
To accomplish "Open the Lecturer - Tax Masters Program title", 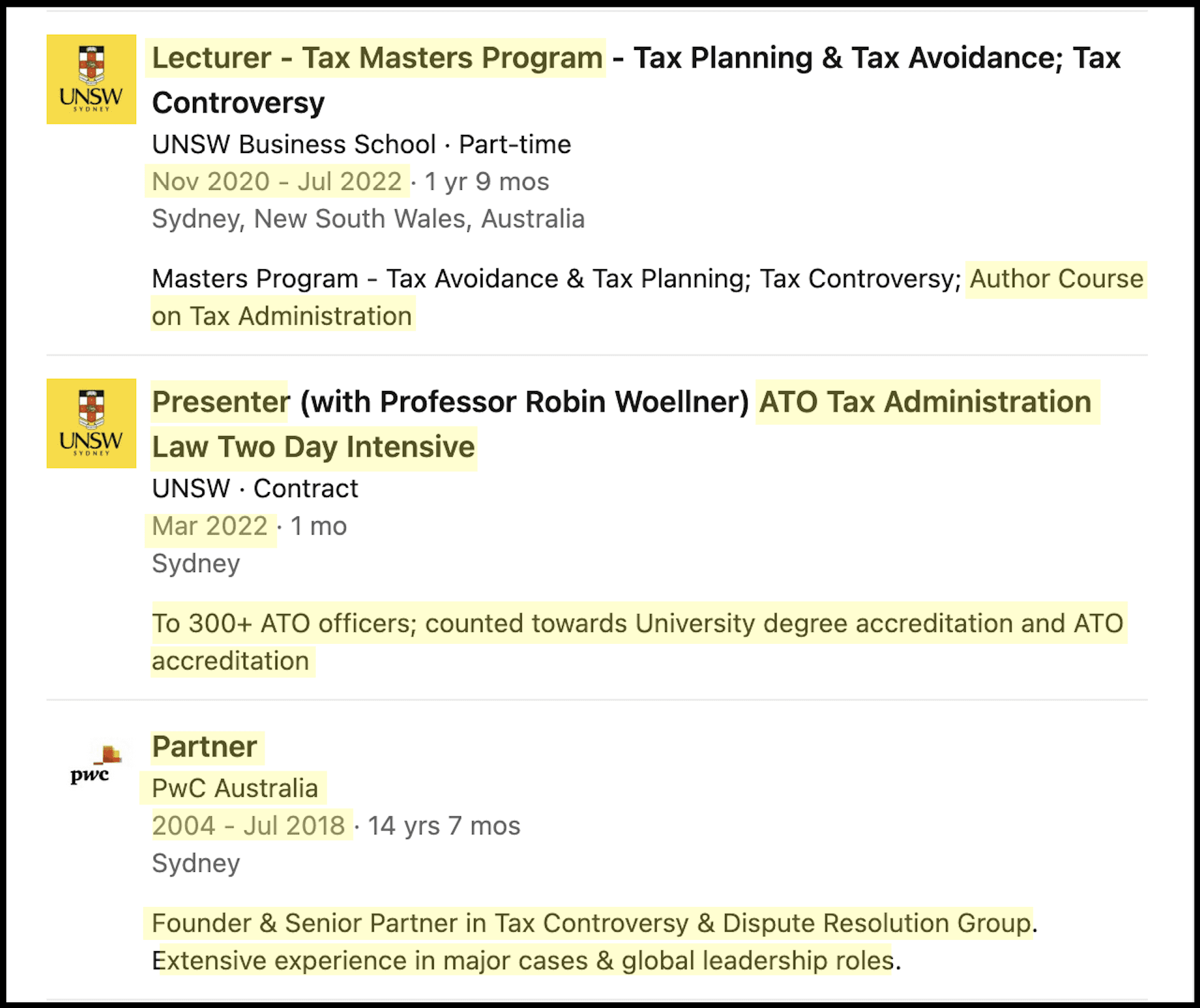I will tap(376, 58).
